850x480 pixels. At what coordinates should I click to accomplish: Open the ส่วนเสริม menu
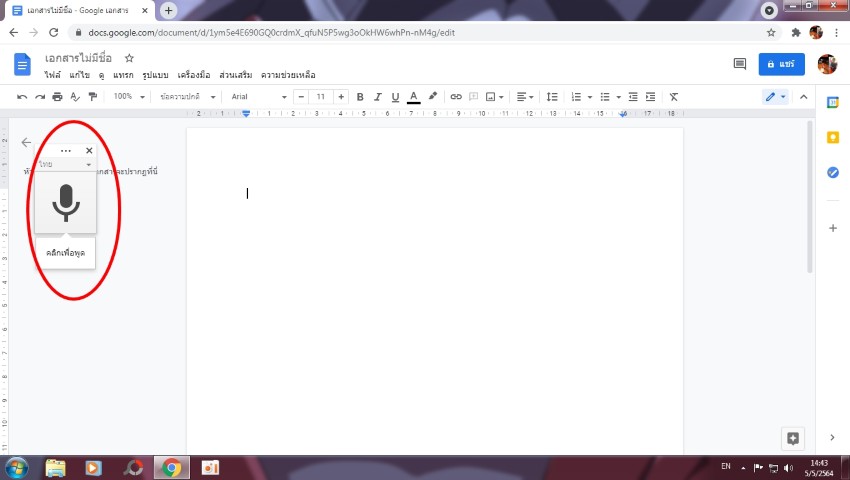coord(235,75)
